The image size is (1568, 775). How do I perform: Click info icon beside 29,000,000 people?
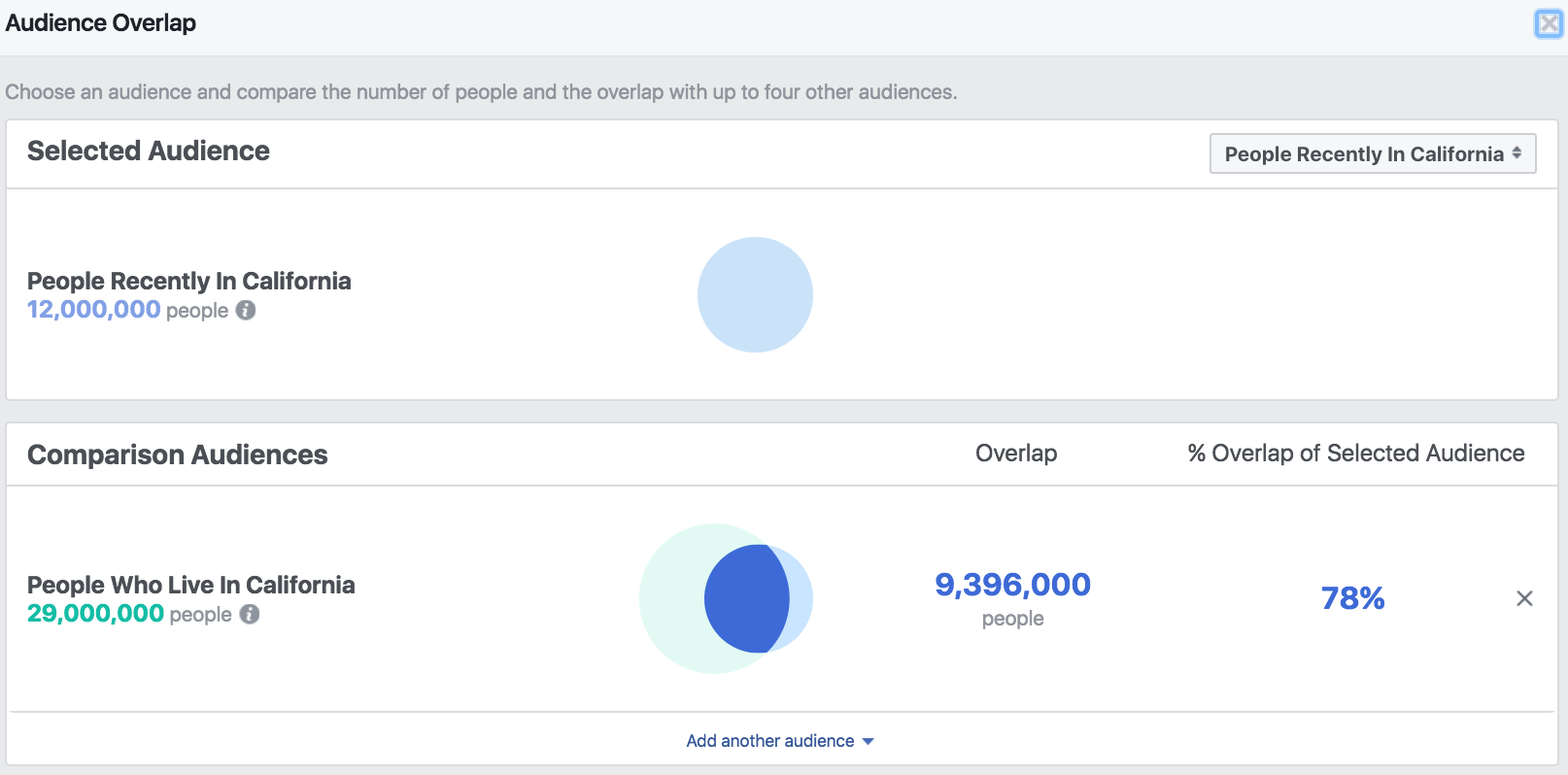250,614
